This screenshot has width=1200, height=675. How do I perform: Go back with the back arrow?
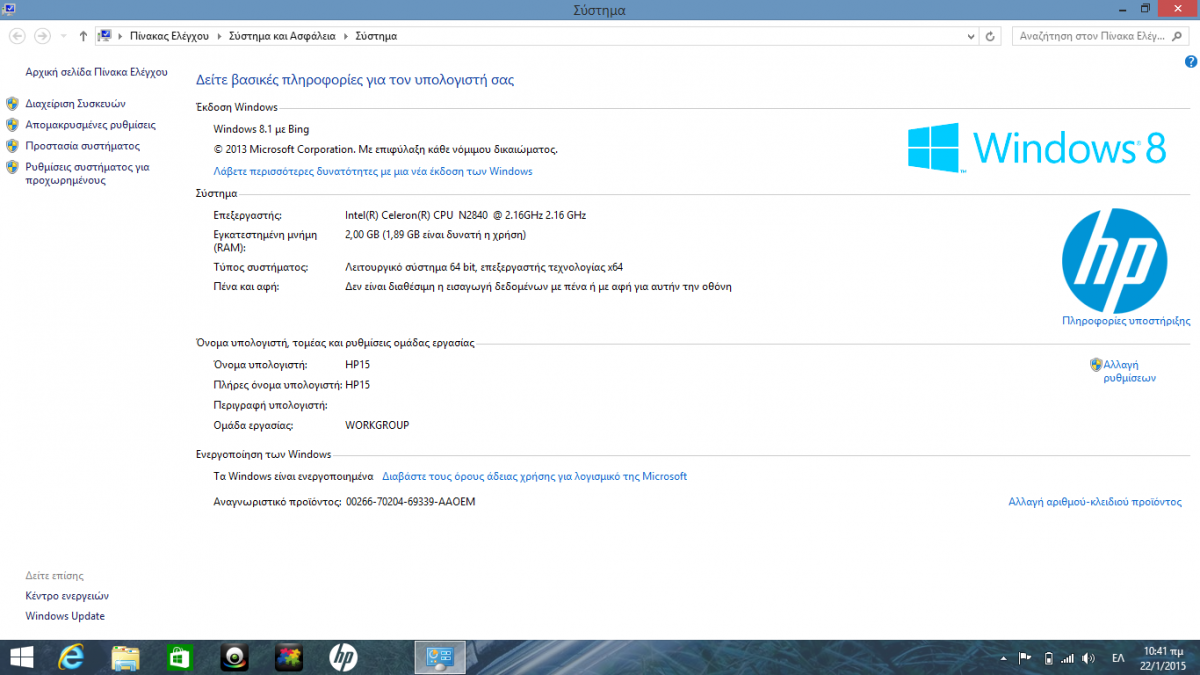point(16,36)
